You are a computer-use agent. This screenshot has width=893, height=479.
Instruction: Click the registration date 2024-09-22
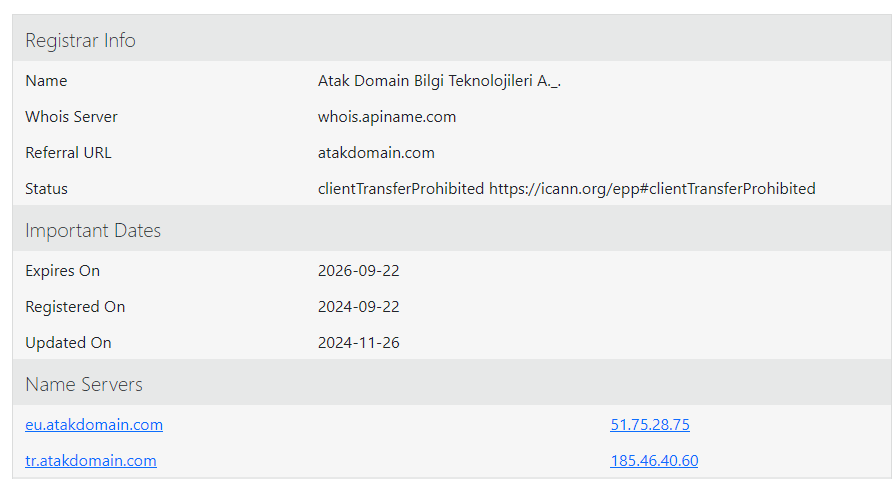pyautogui.click(x=359, y=307)
